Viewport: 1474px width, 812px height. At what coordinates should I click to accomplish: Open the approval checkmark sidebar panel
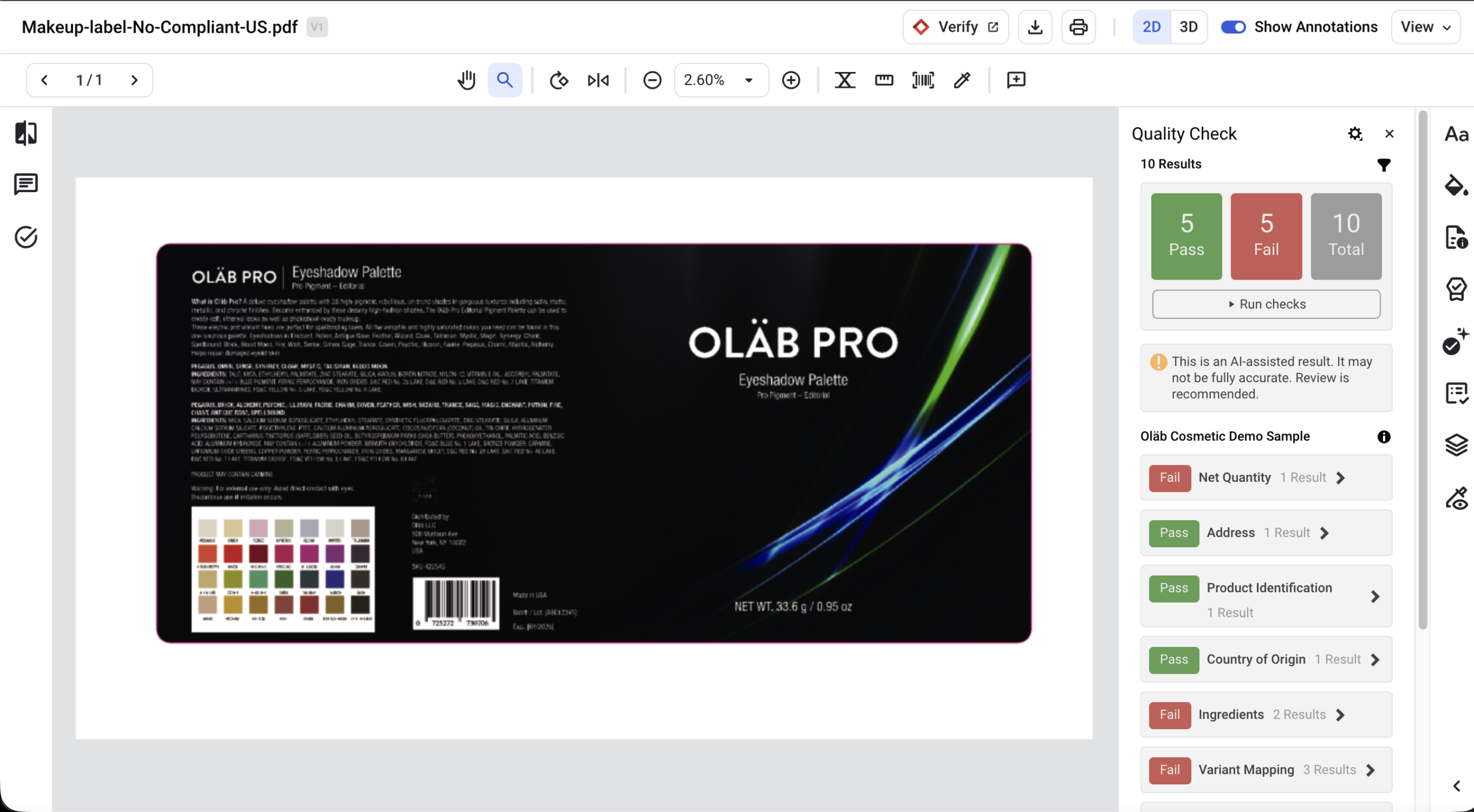pyautogui.click(x=26, y=237)
